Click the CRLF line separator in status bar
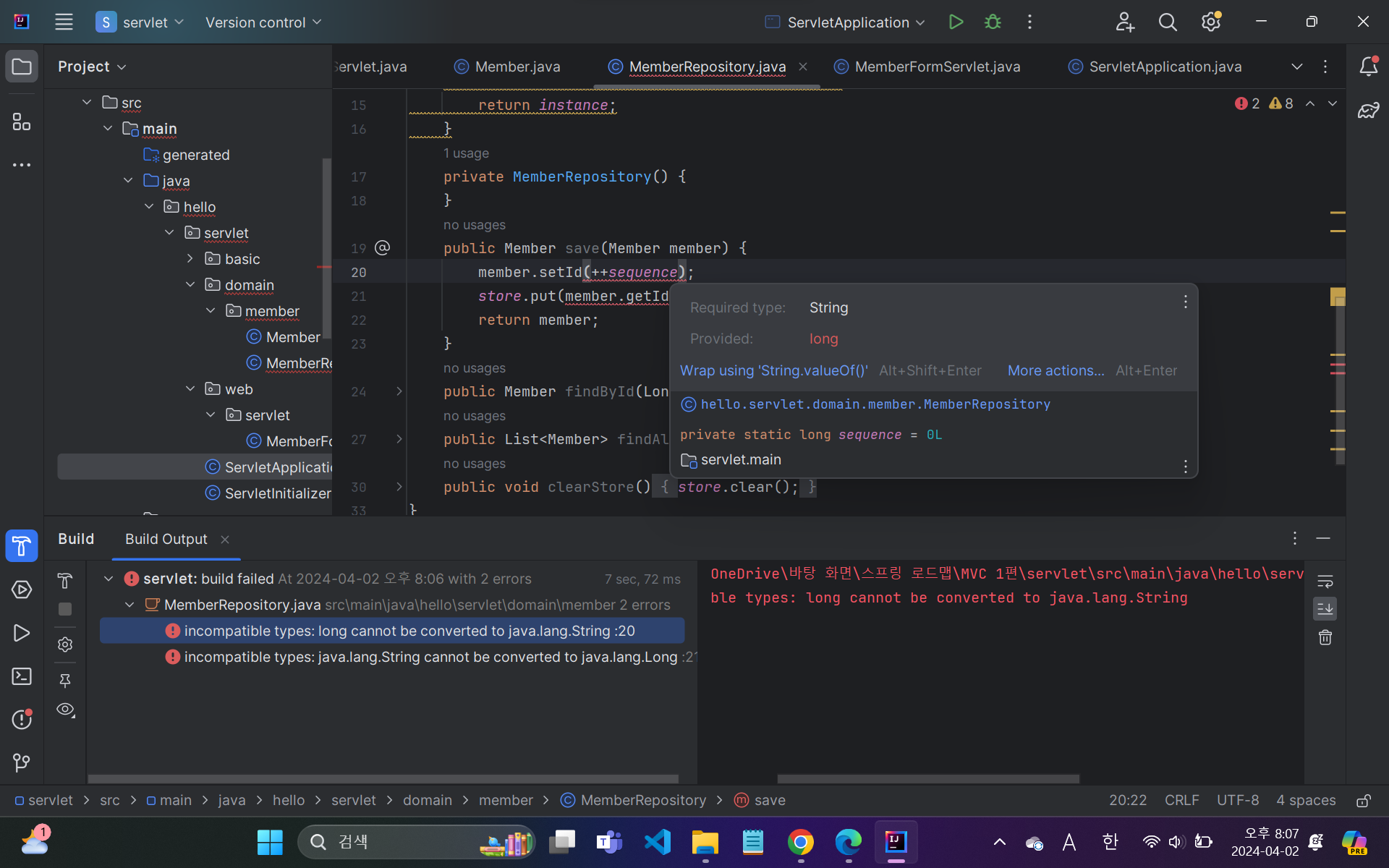 coord(1182,801)
